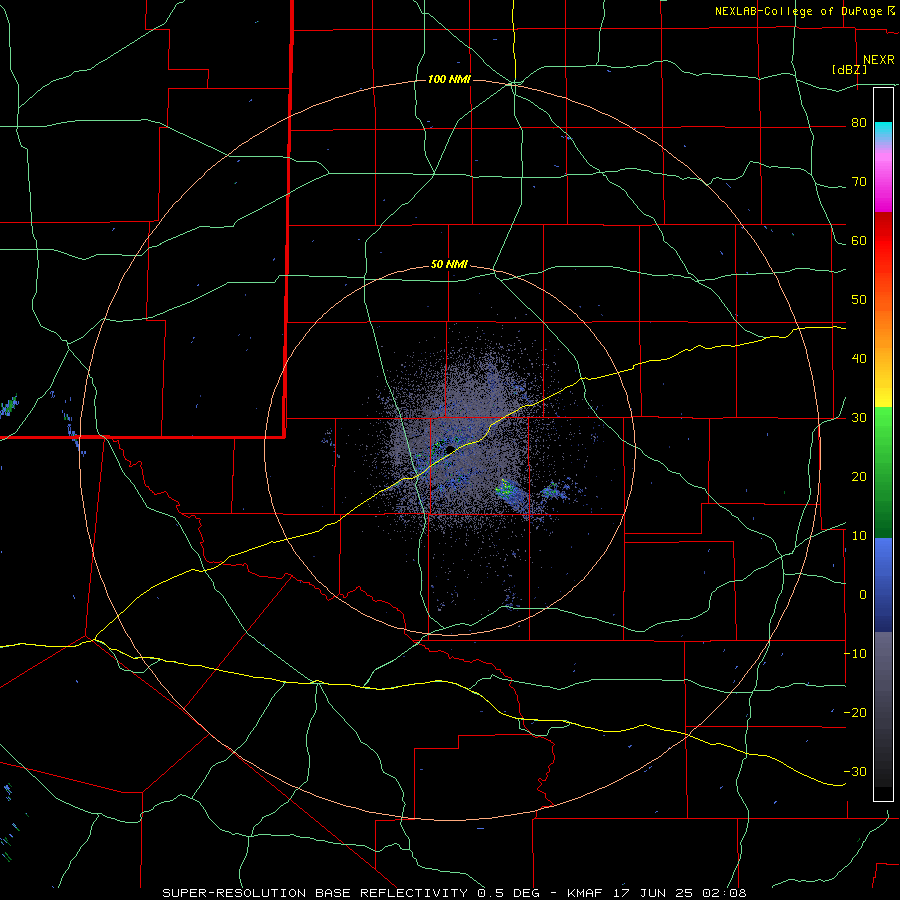Click the green echo cell southeast of radar
Screen dimensions: 900x900
pyautogui.click(x=506, y=488)
